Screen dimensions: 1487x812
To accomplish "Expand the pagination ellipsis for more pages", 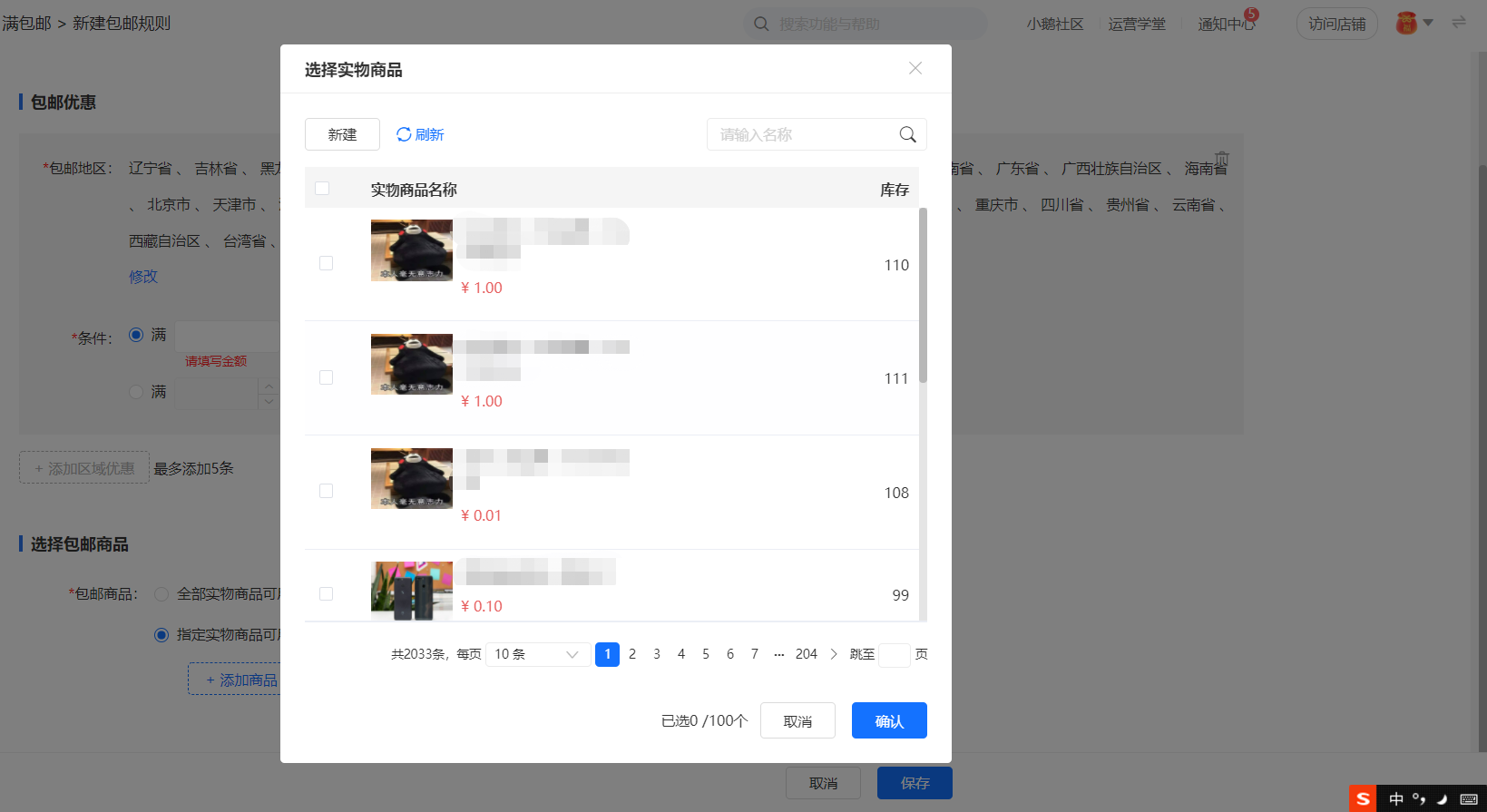I will point(778,654).
